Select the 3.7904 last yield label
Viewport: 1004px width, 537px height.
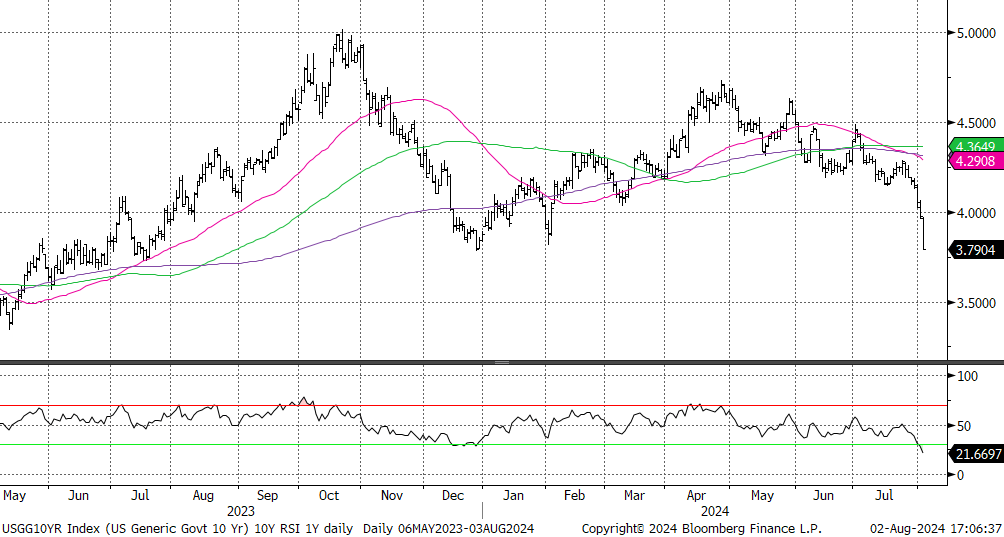pos(975,250)
